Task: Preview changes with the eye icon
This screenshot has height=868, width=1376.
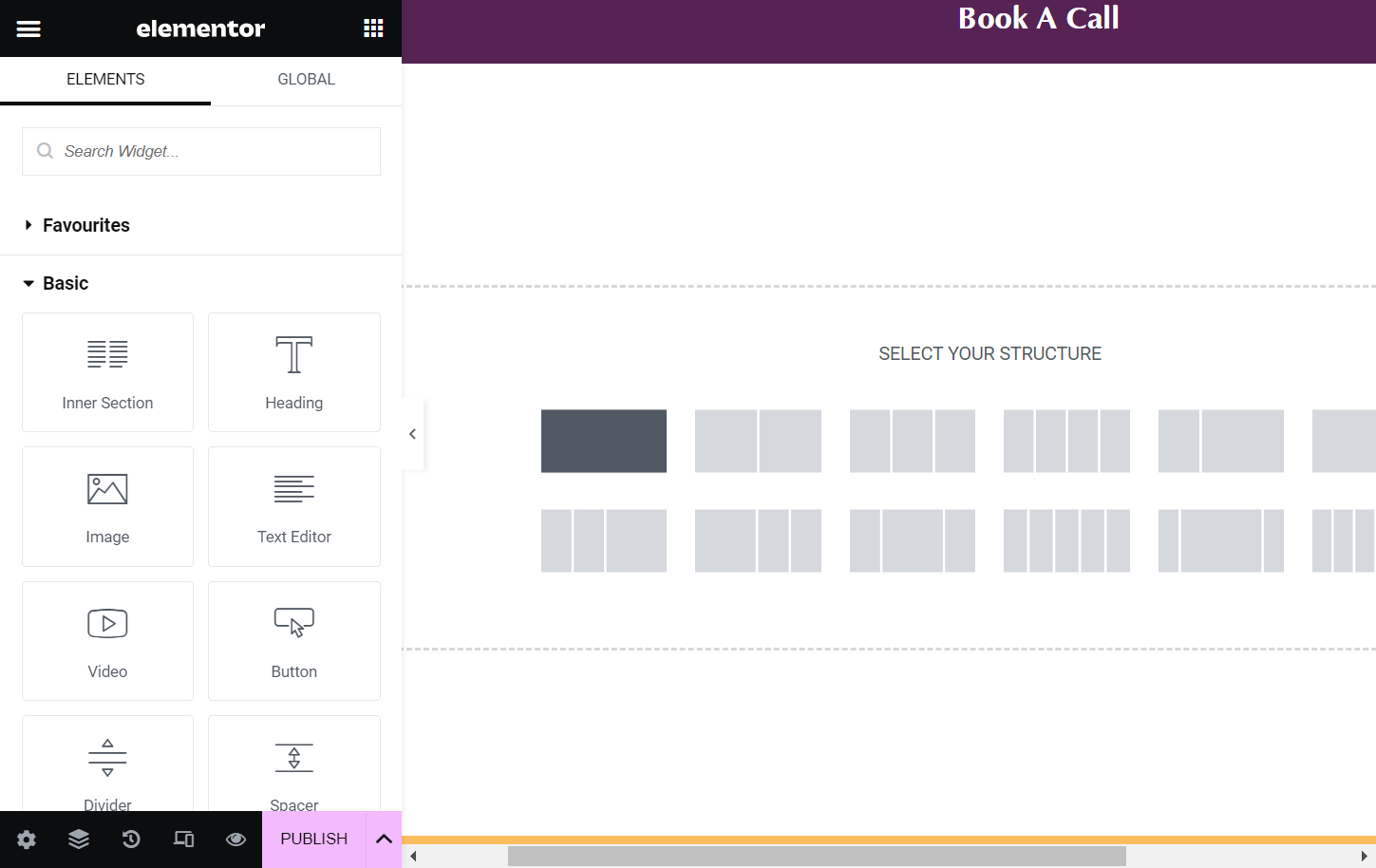Action: pos(236,839)
